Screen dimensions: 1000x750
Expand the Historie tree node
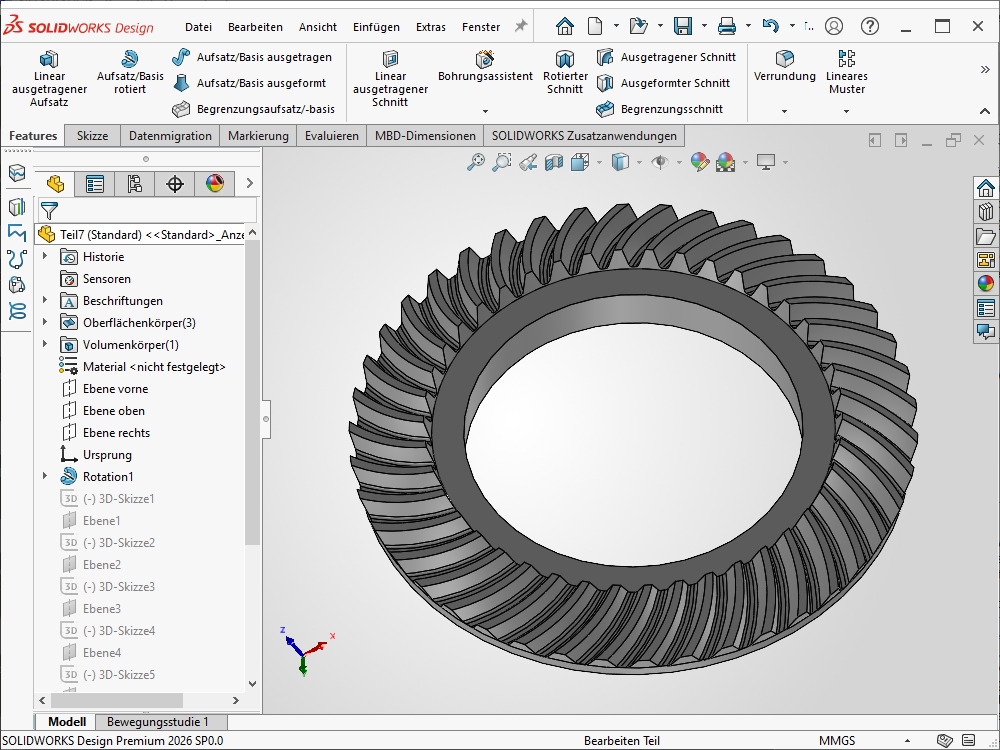[45, 257]
